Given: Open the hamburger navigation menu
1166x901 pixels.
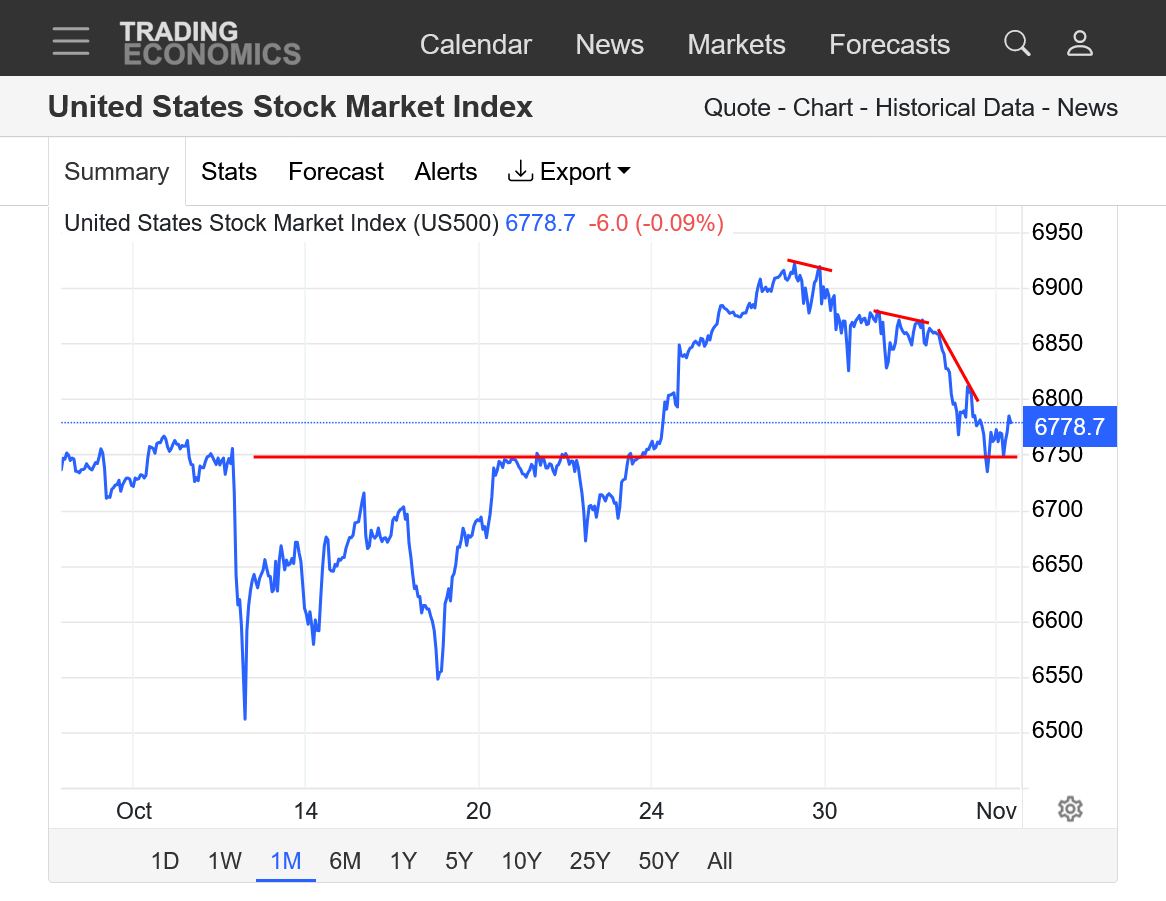Looking at the screenshot, I should pos(71,42).
